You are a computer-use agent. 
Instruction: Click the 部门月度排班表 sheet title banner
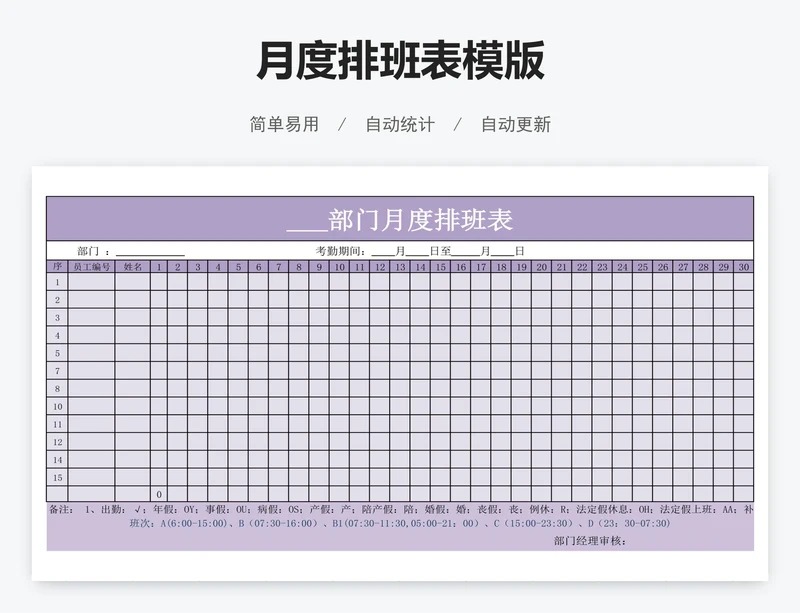[400, 219]
